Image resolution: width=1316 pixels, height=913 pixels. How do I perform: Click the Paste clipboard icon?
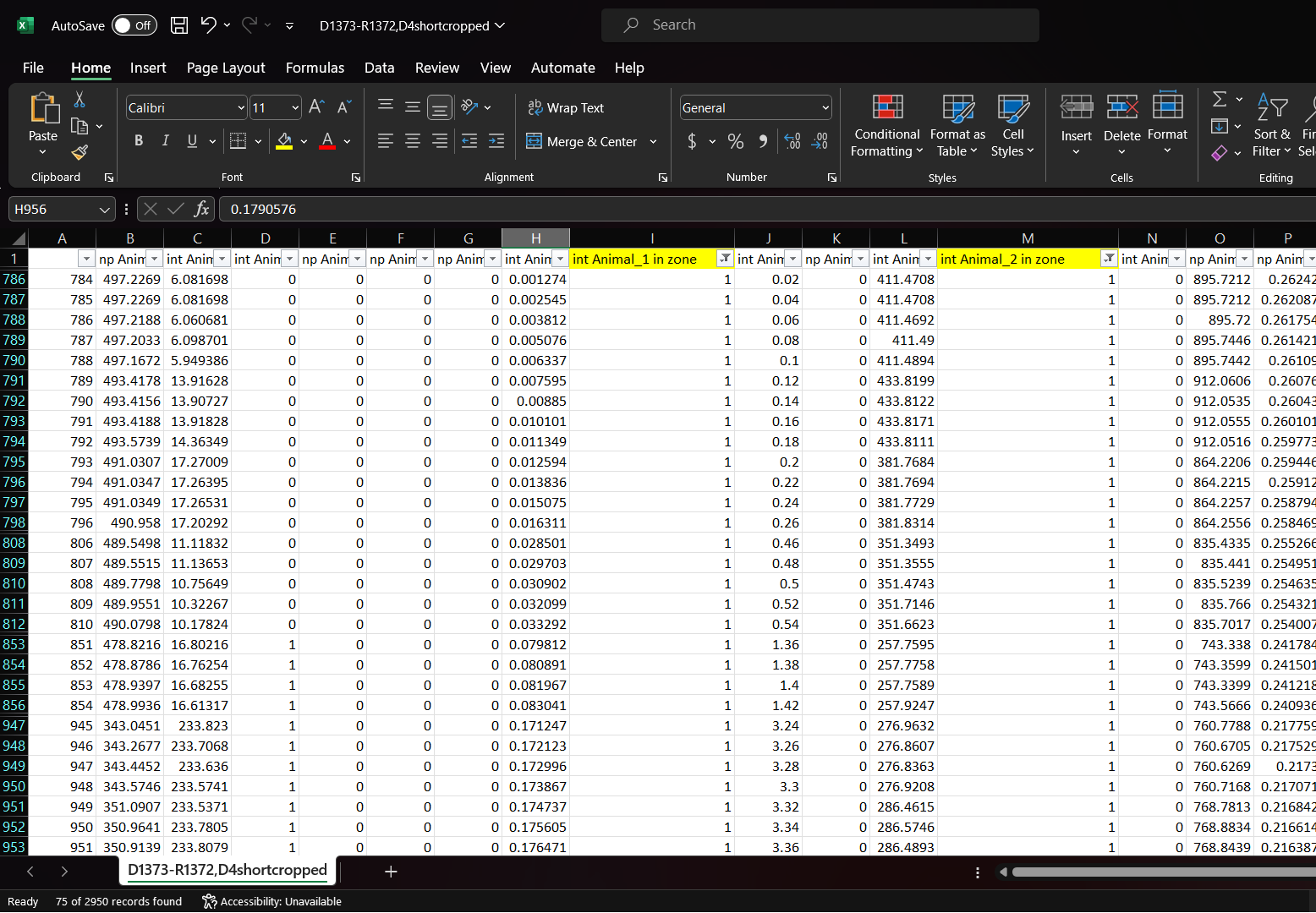coord(43,110)
